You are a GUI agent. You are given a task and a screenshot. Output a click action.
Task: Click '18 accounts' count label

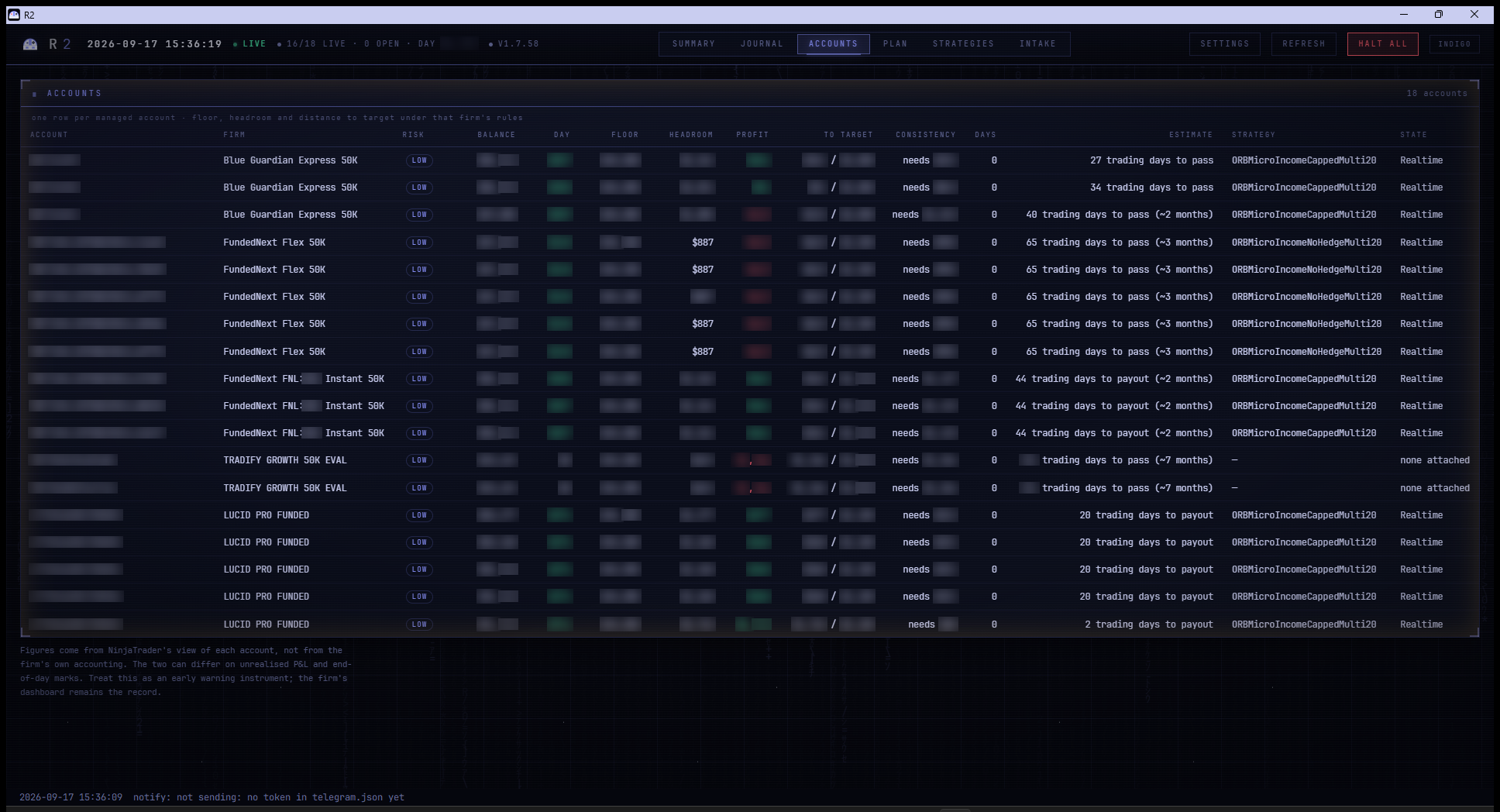pyautogui.click(x=1437, y=94)
